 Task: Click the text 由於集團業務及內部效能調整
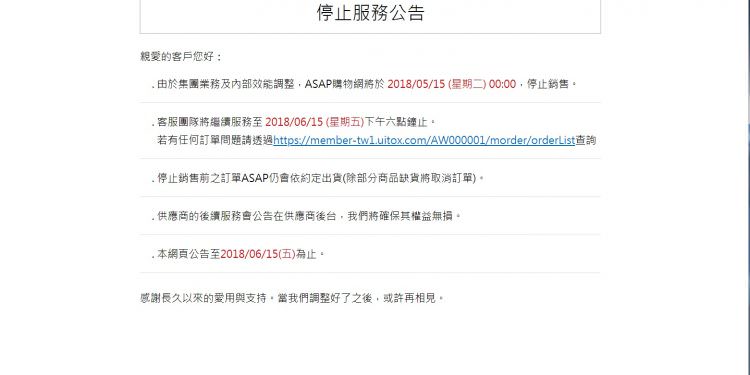click(226, 84)
